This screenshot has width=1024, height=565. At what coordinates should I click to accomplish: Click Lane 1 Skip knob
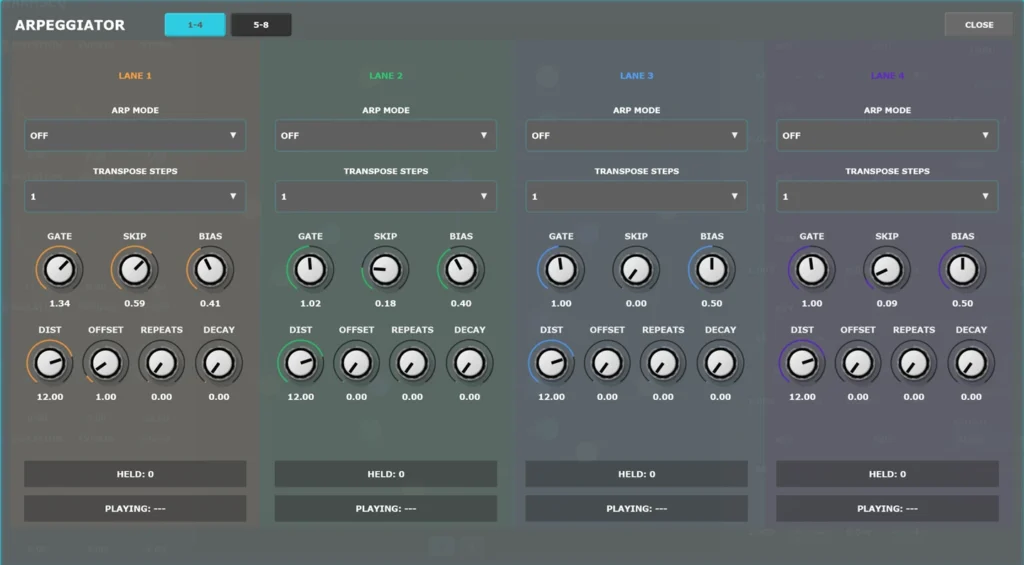tap(135, 269)
